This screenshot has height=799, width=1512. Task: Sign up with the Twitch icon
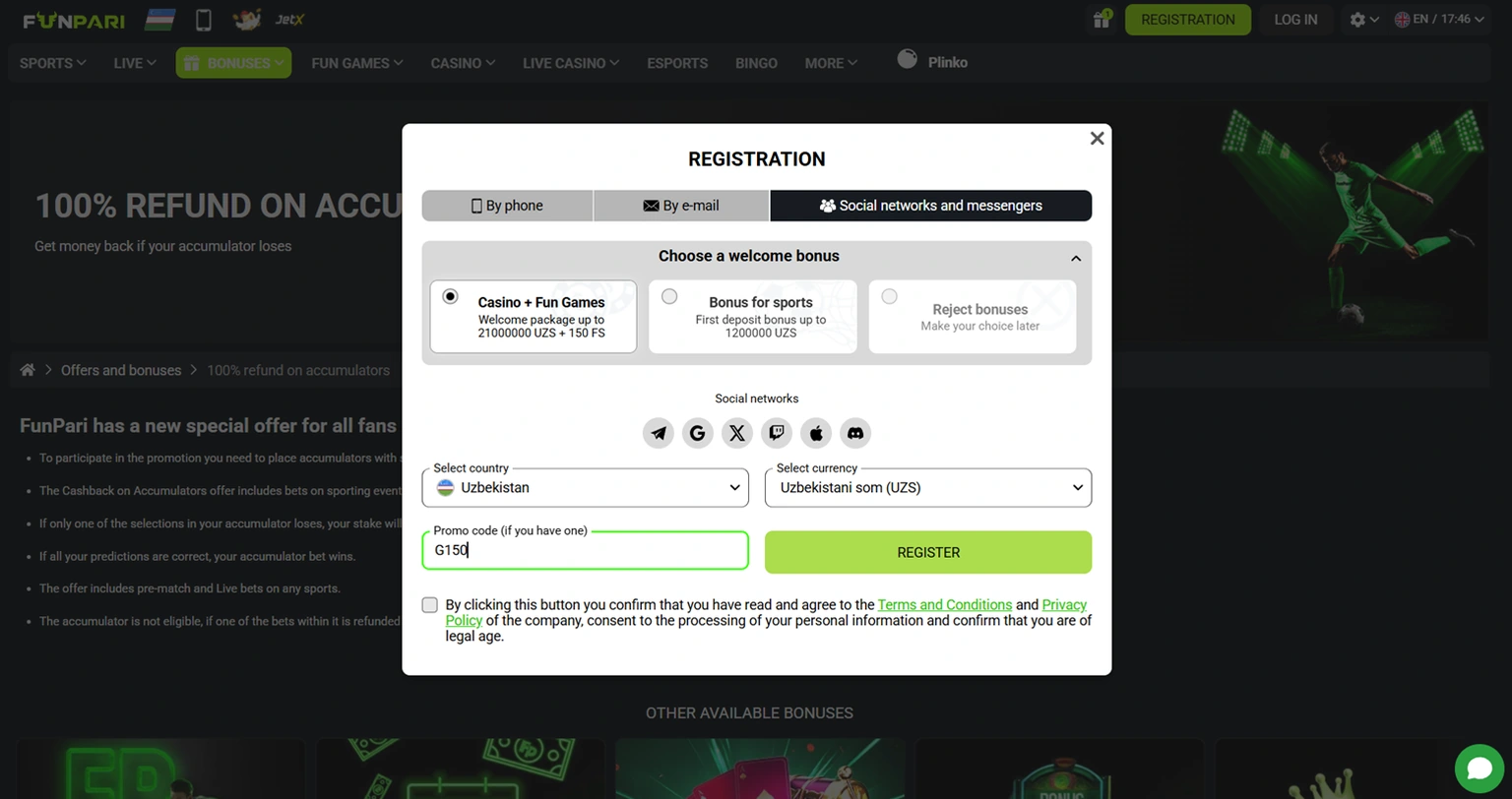coord(777,433)
